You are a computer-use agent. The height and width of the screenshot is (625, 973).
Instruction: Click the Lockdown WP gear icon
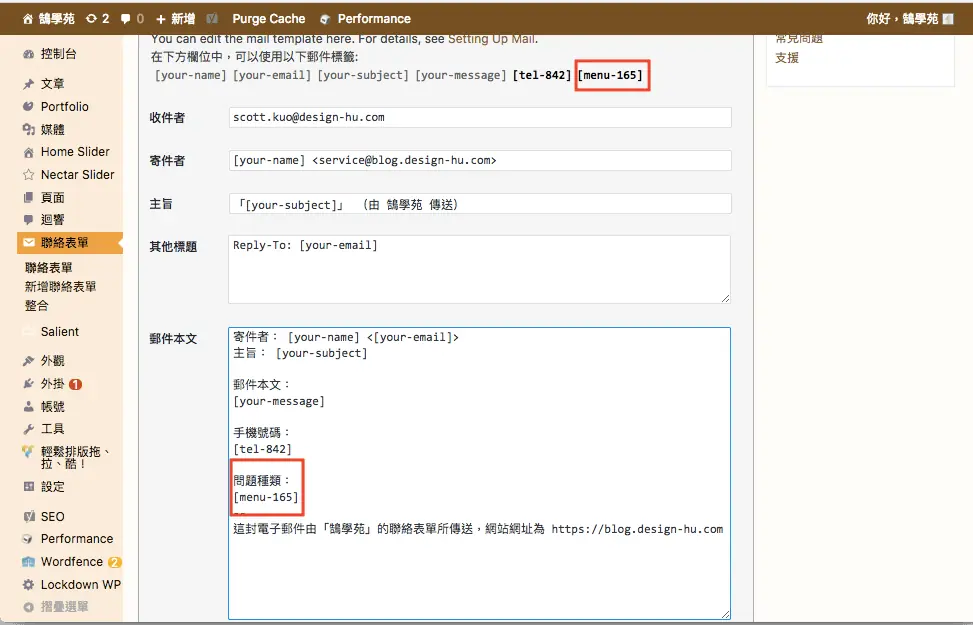[29, 585]
